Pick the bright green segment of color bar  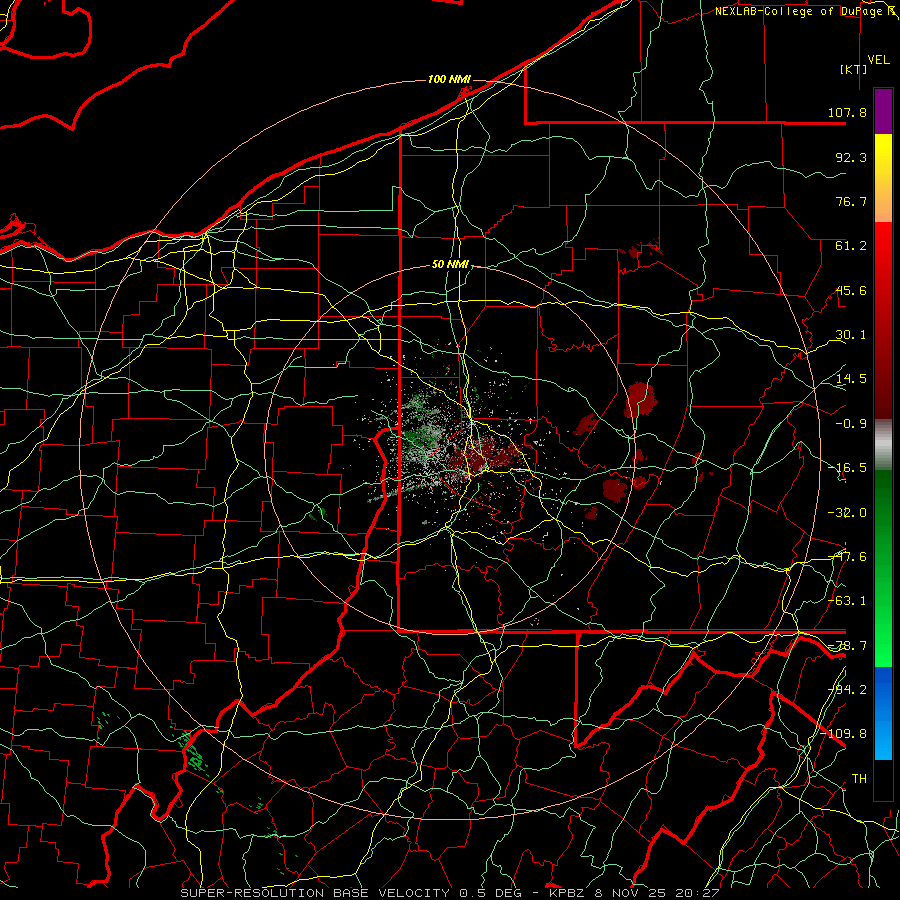click(883, 568)
